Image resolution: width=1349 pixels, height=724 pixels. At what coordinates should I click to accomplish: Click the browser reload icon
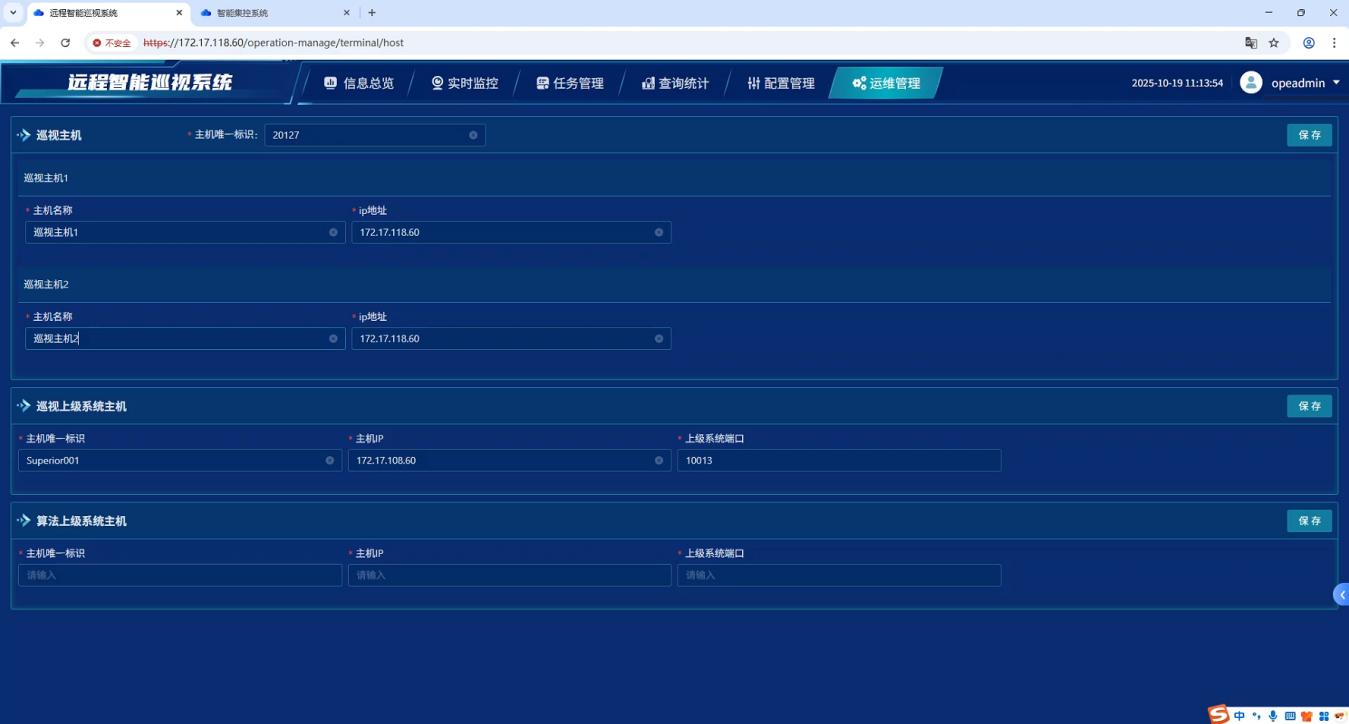click(65, 43)
